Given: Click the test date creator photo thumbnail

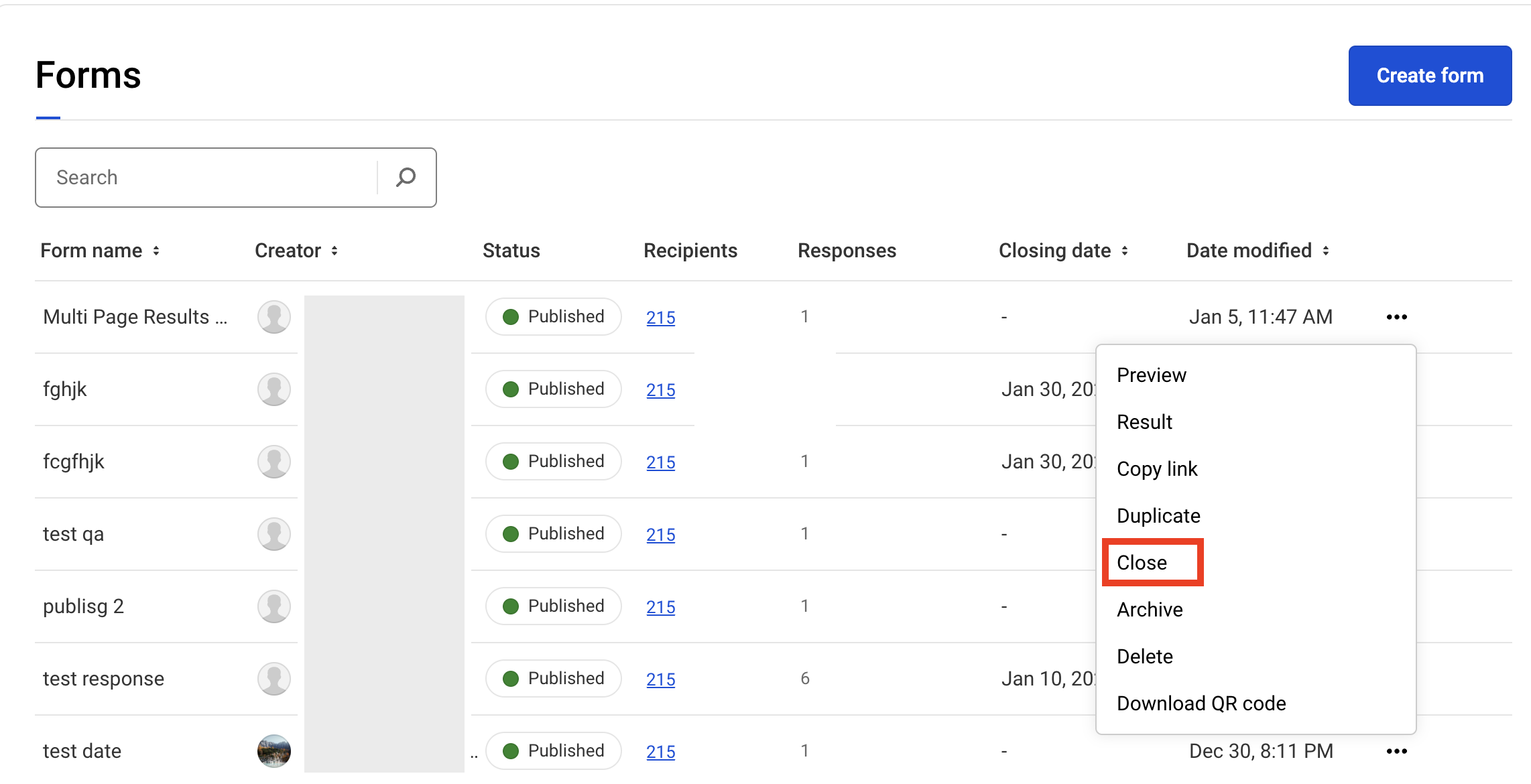Looking at the screenshot, I should point(273,750).
